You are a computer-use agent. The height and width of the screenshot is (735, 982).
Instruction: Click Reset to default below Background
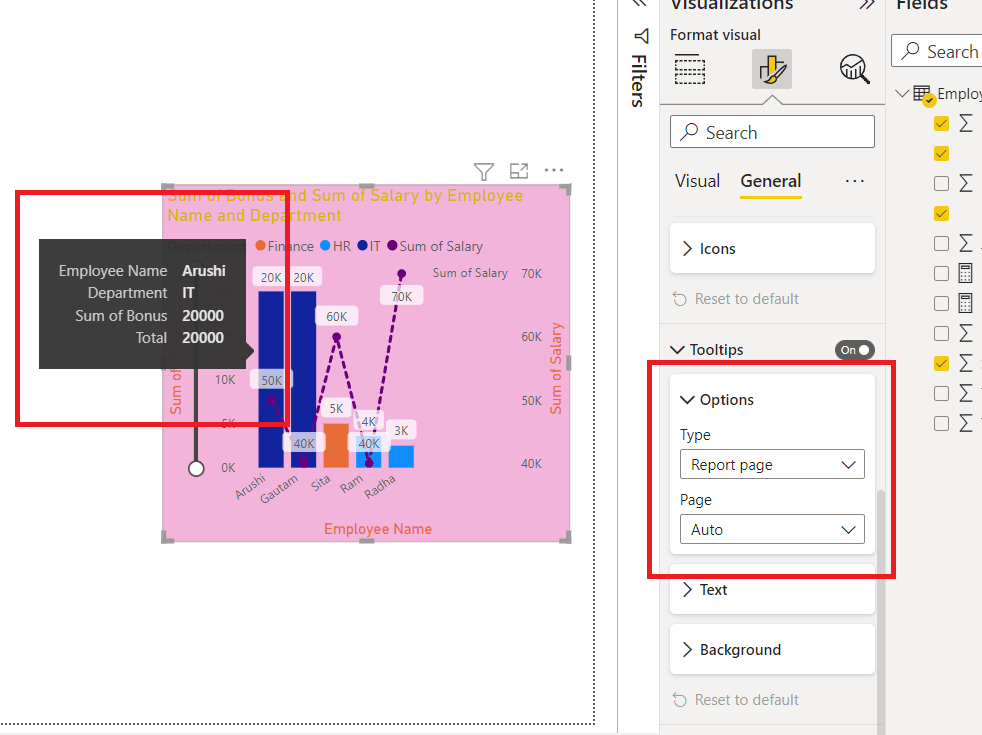[x=745, y=699]
